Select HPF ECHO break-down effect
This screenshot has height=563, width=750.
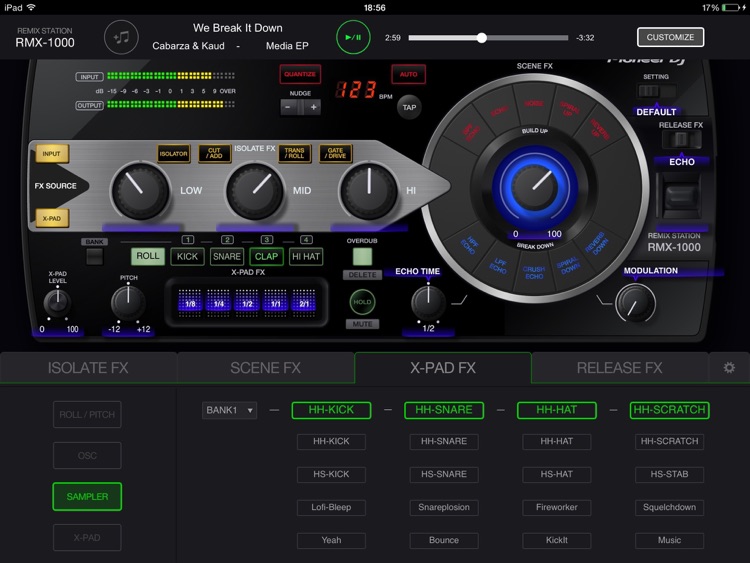pyautogui.click(x=469, y=245)
